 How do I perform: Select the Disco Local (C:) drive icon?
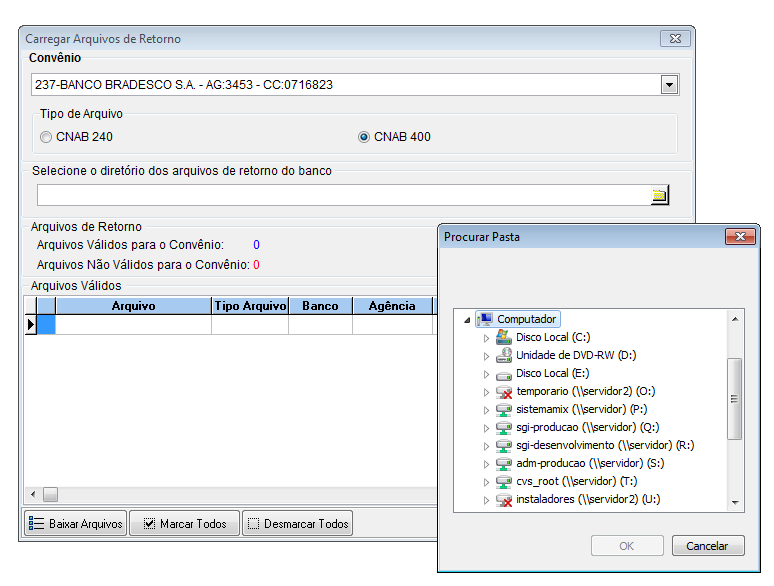click(504, 337)
